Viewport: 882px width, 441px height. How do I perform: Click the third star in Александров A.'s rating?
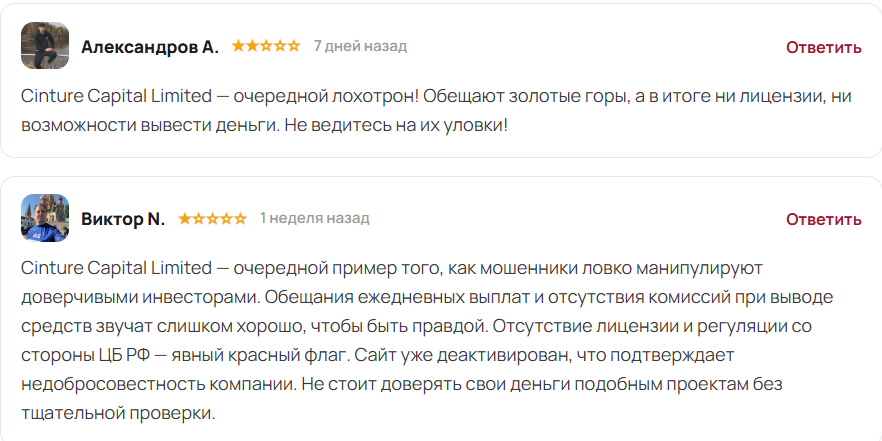tap(266, 46)
